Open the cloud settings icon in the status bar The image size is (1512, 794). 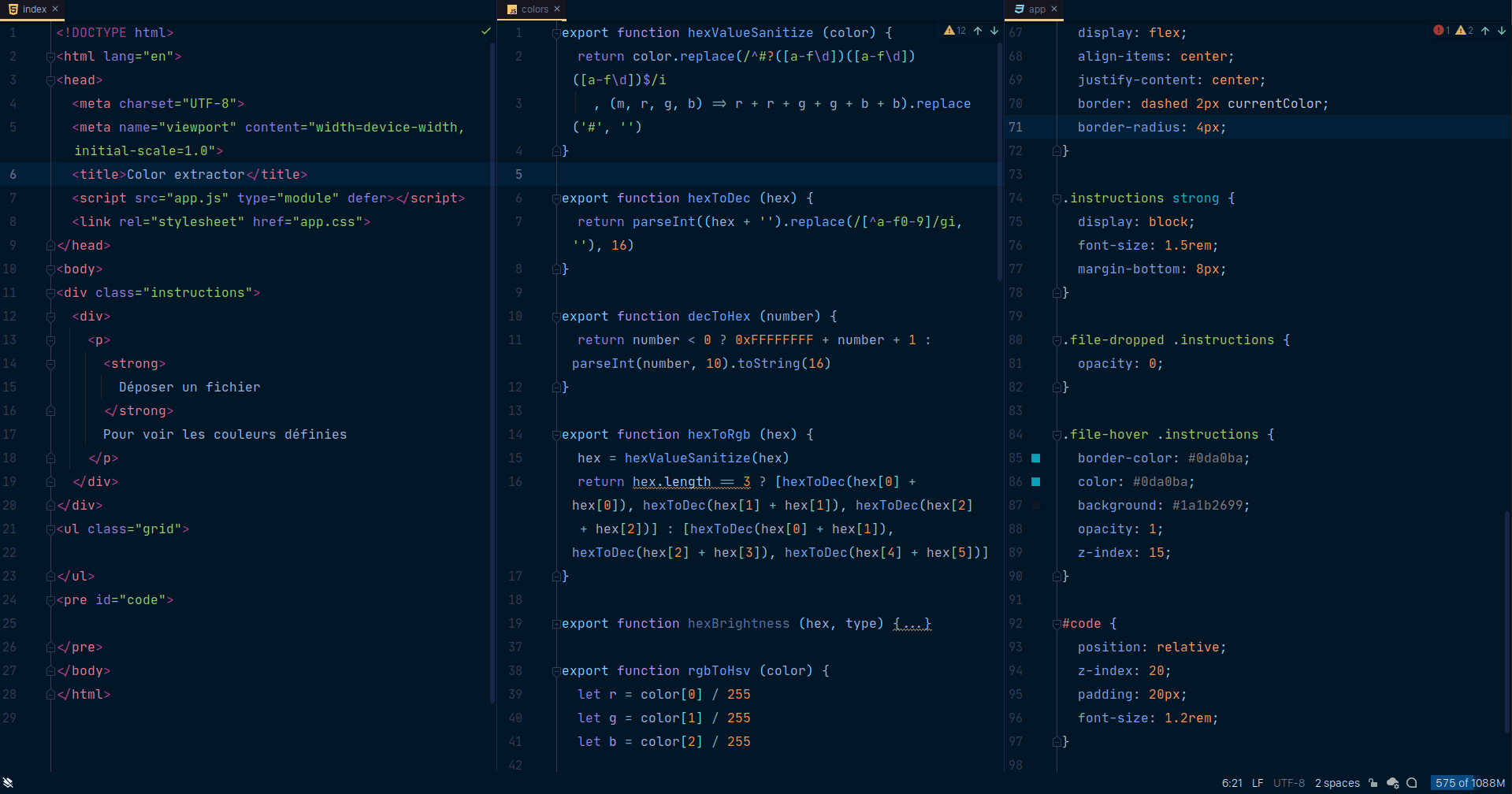point(1393,783)
